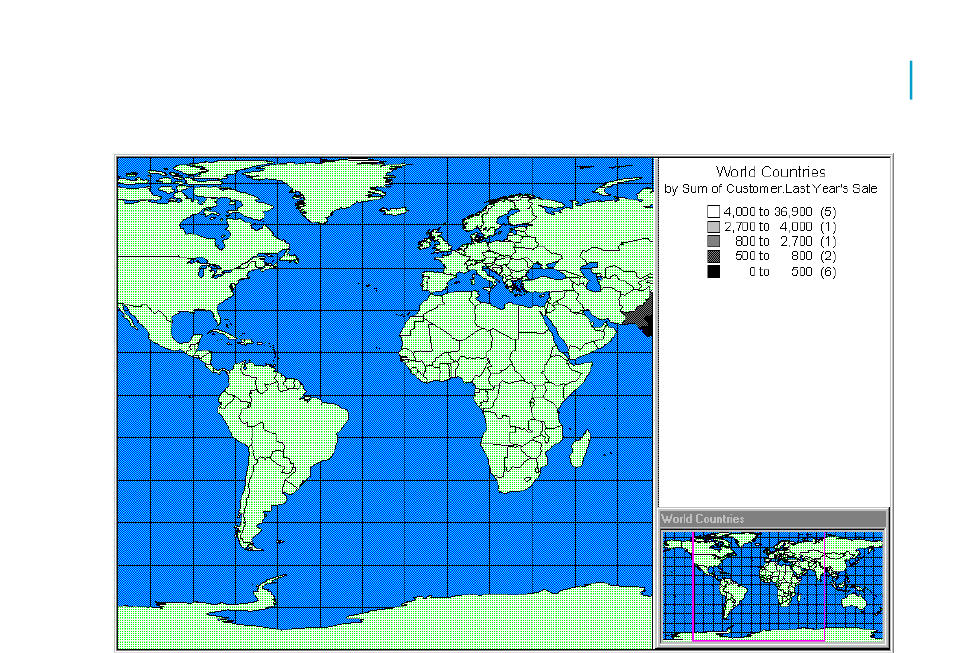Click the dark 500 to 800 legend swatch

[x=713, y=256]
